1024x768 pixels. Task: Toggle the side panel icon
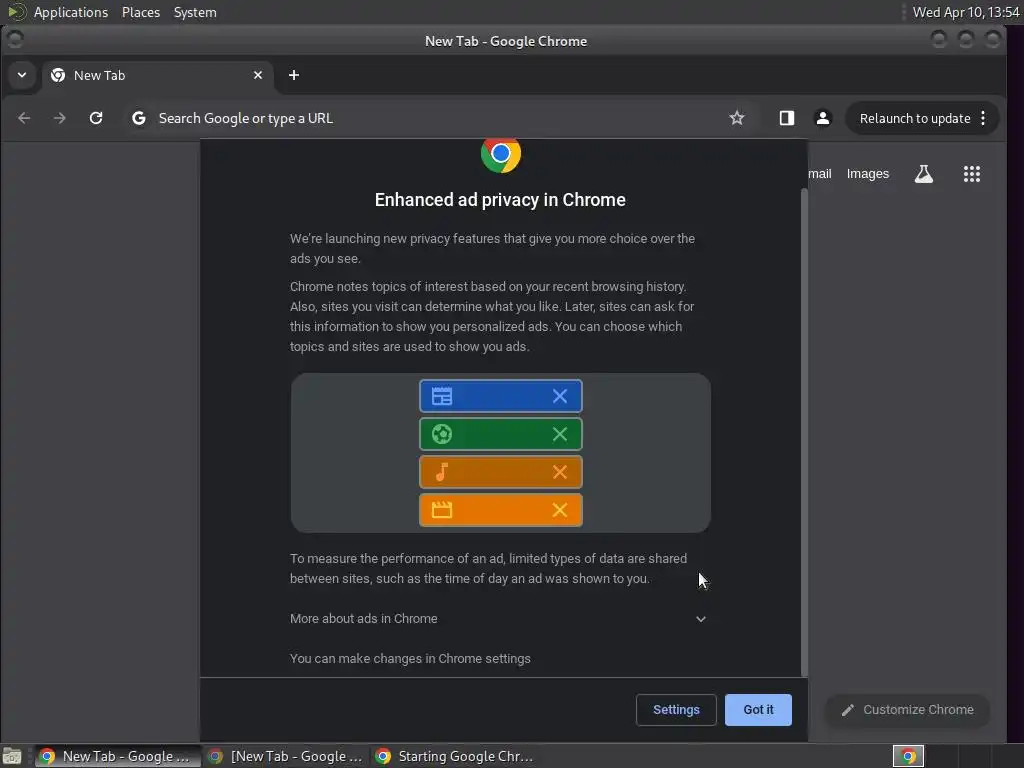pos(786,118)
